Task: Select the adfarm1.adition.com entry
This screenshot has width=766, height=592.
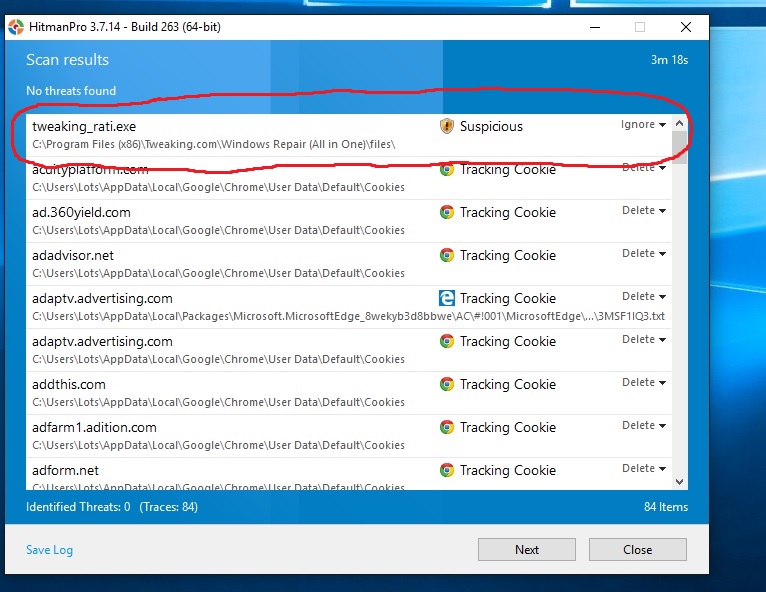Action: [349, 436]
